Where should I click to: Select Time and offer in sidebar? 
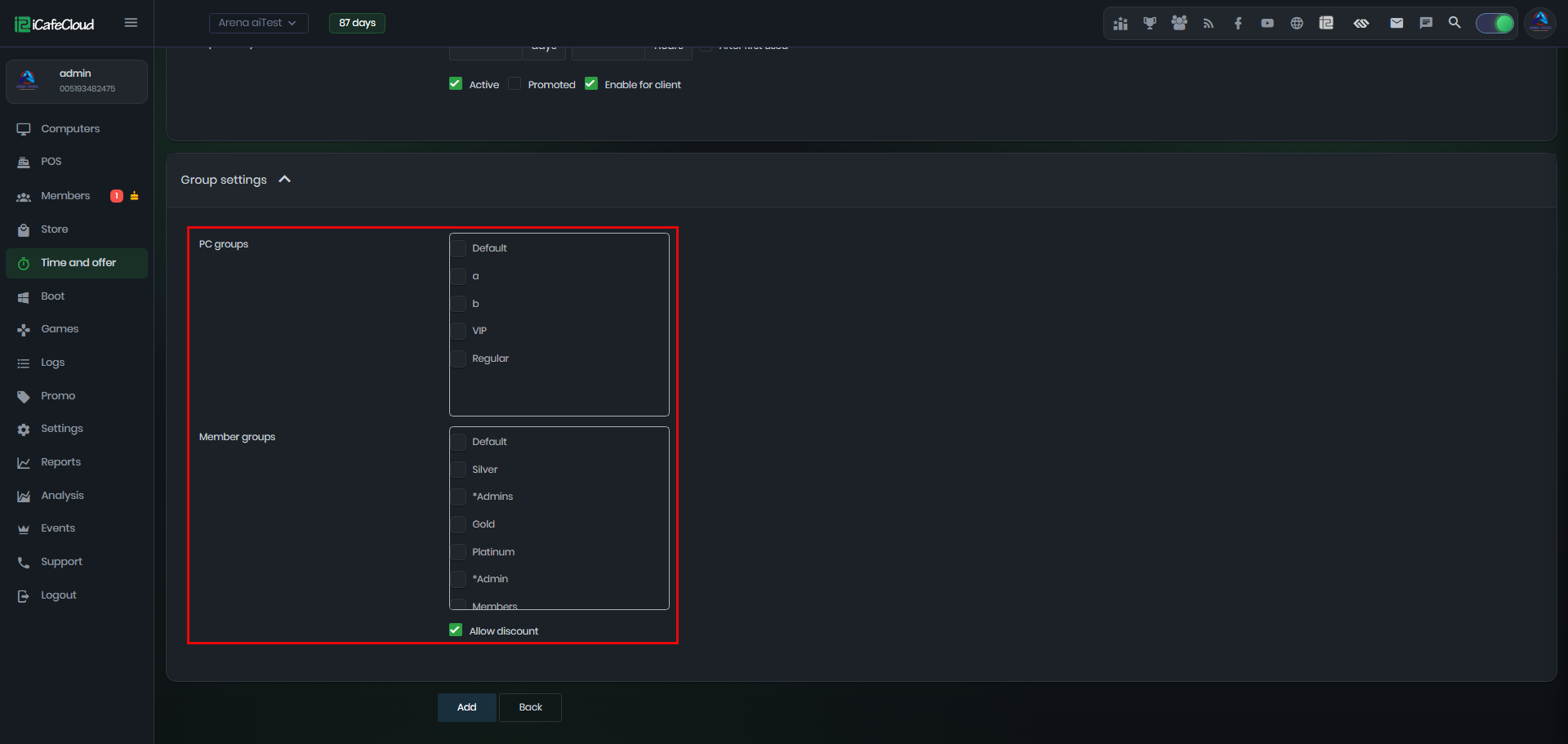pyautogui.click(x=77, y=263)
